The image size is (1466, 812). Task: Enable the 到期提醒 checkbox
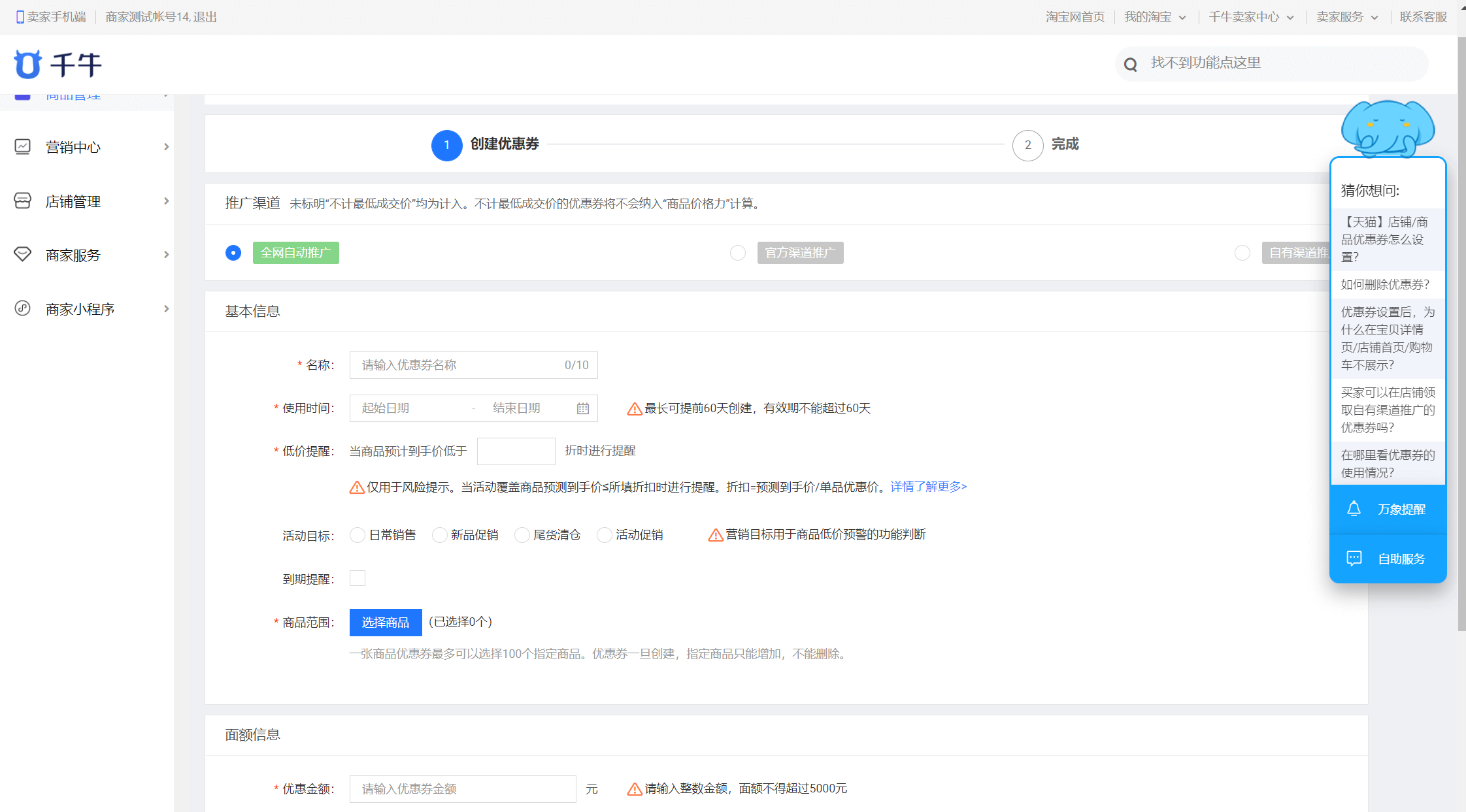[x=357, y=578]
